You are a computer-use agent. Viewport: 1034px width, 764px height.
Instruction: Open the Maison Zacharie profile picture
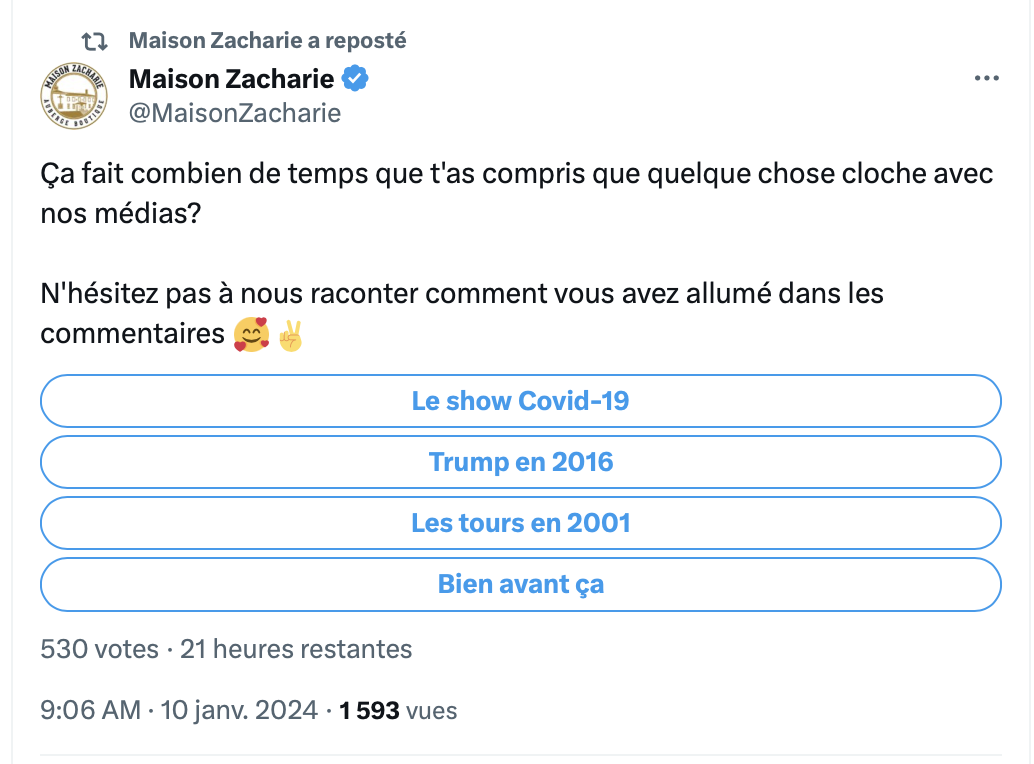pos(73,96)
